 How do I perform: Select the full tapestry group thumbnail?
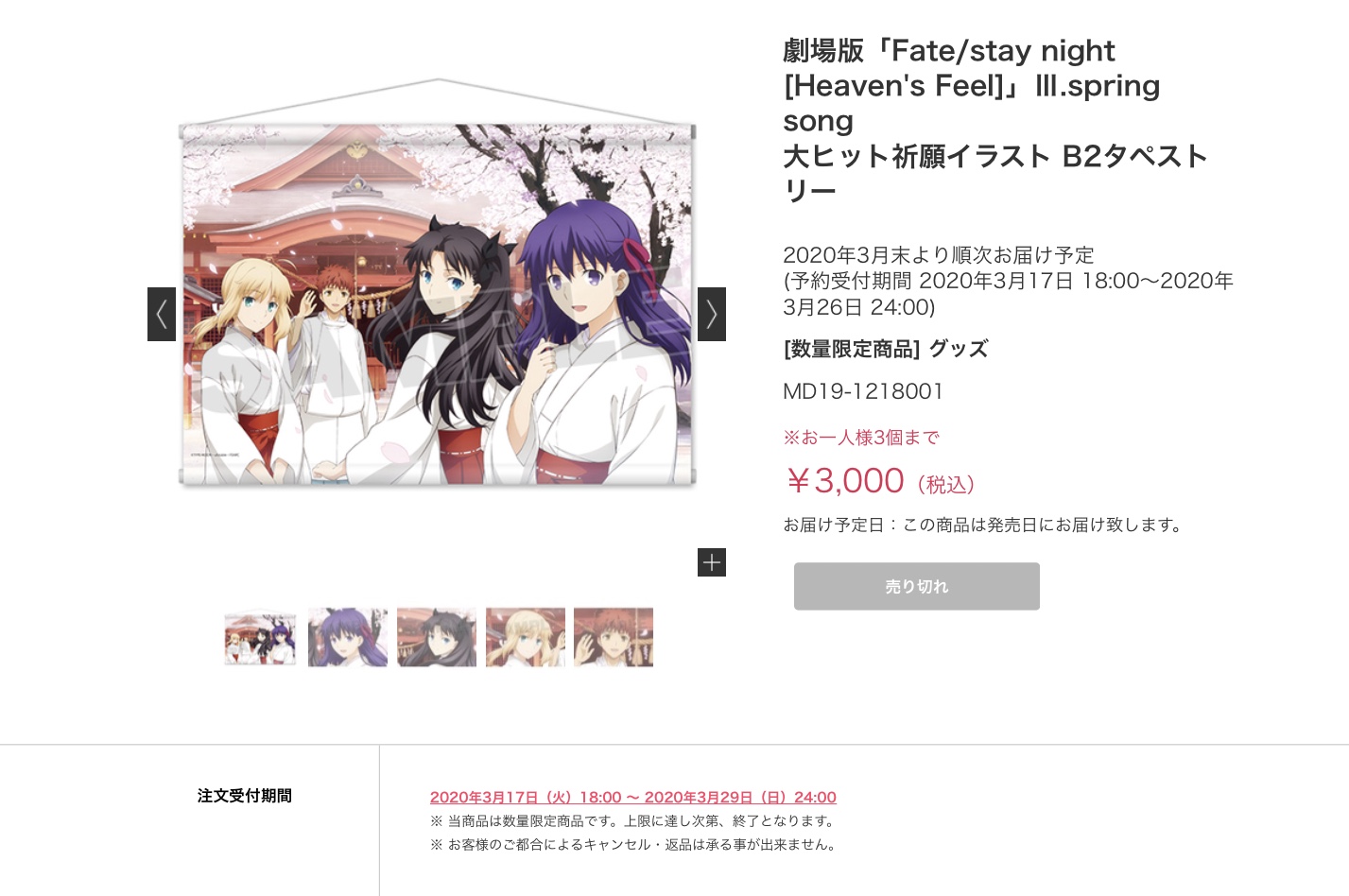[260, 638]
